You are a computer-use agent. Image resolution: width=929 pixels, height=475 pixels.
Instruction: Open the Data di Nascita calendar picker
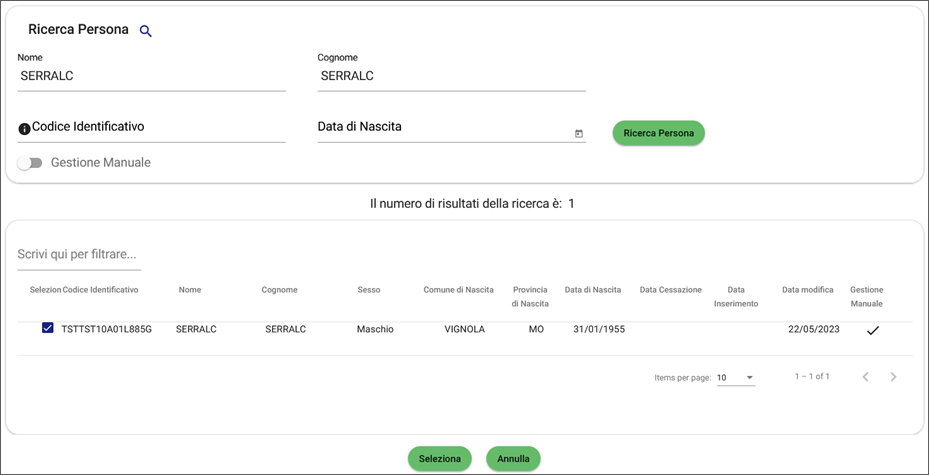pos(579,133)
